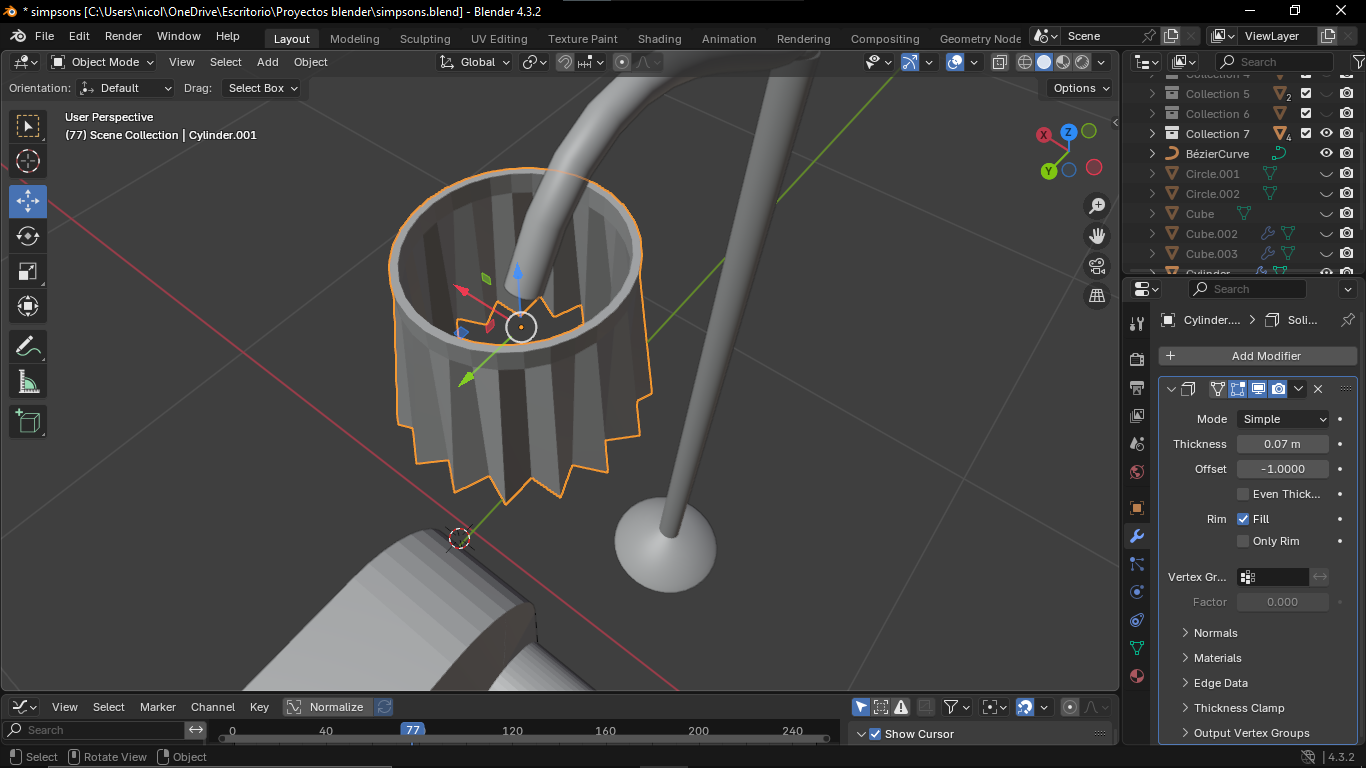The width and height of the screenshot is (1366, 768).
Task: Open the timeline Marker menu
Action: tap(157, 707)
